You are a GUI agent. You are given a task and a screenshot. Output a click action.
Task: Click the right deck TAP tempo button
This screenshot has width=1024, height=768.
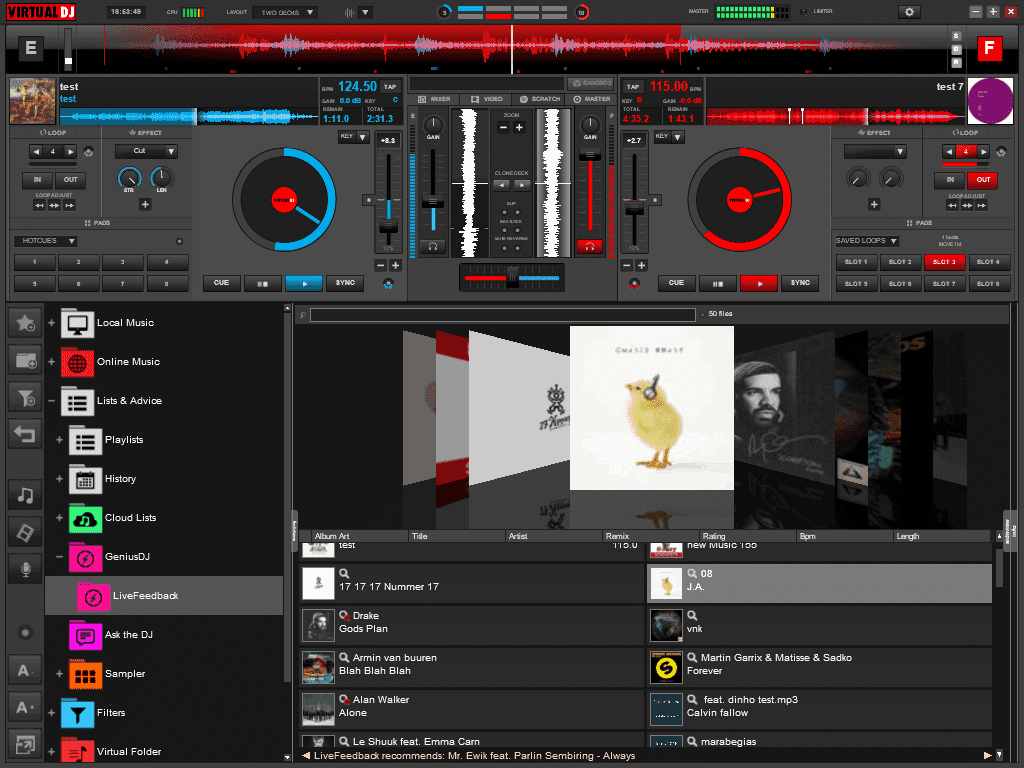click(633, 87)
